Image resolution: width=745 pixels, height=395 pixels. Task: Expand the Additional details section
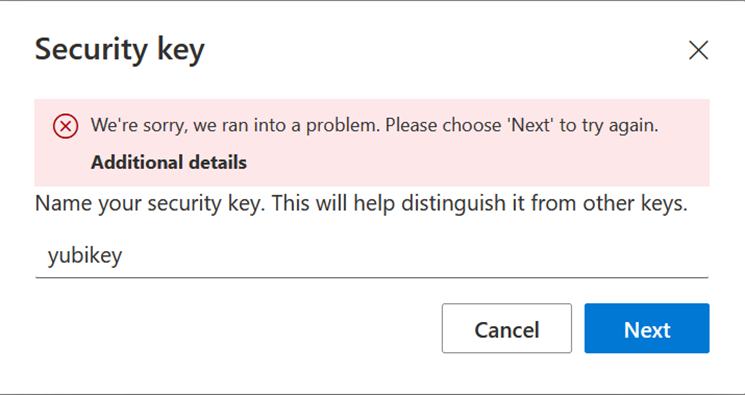click(x=169, y=163)
